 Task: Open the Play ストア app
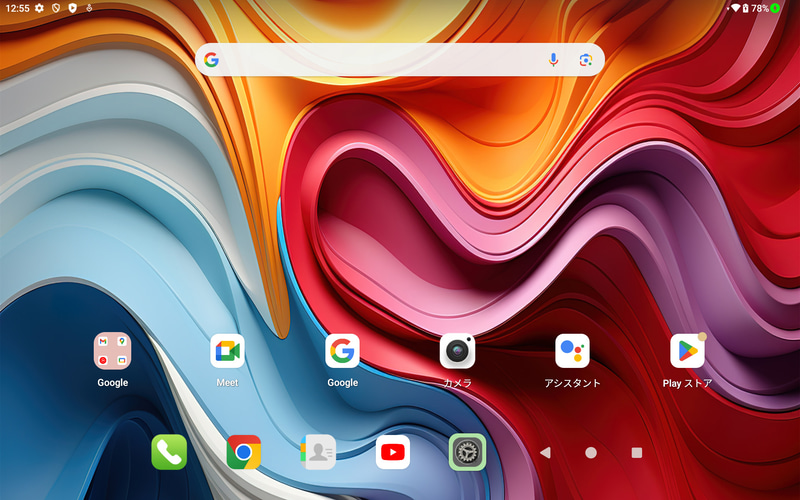[x=687, y=351]
